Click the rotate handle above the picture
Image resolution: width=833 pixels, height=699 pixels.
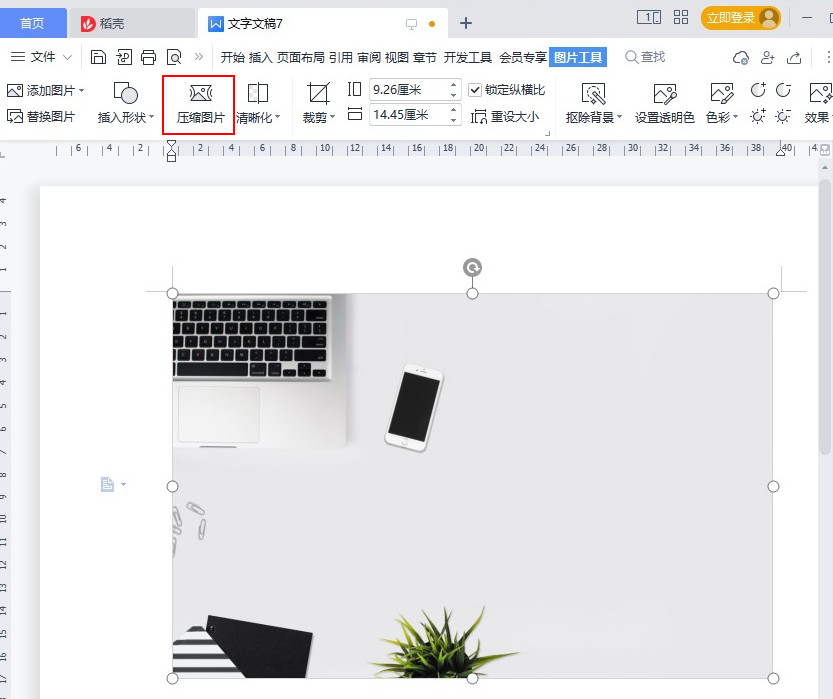click(x=472, y=267)
